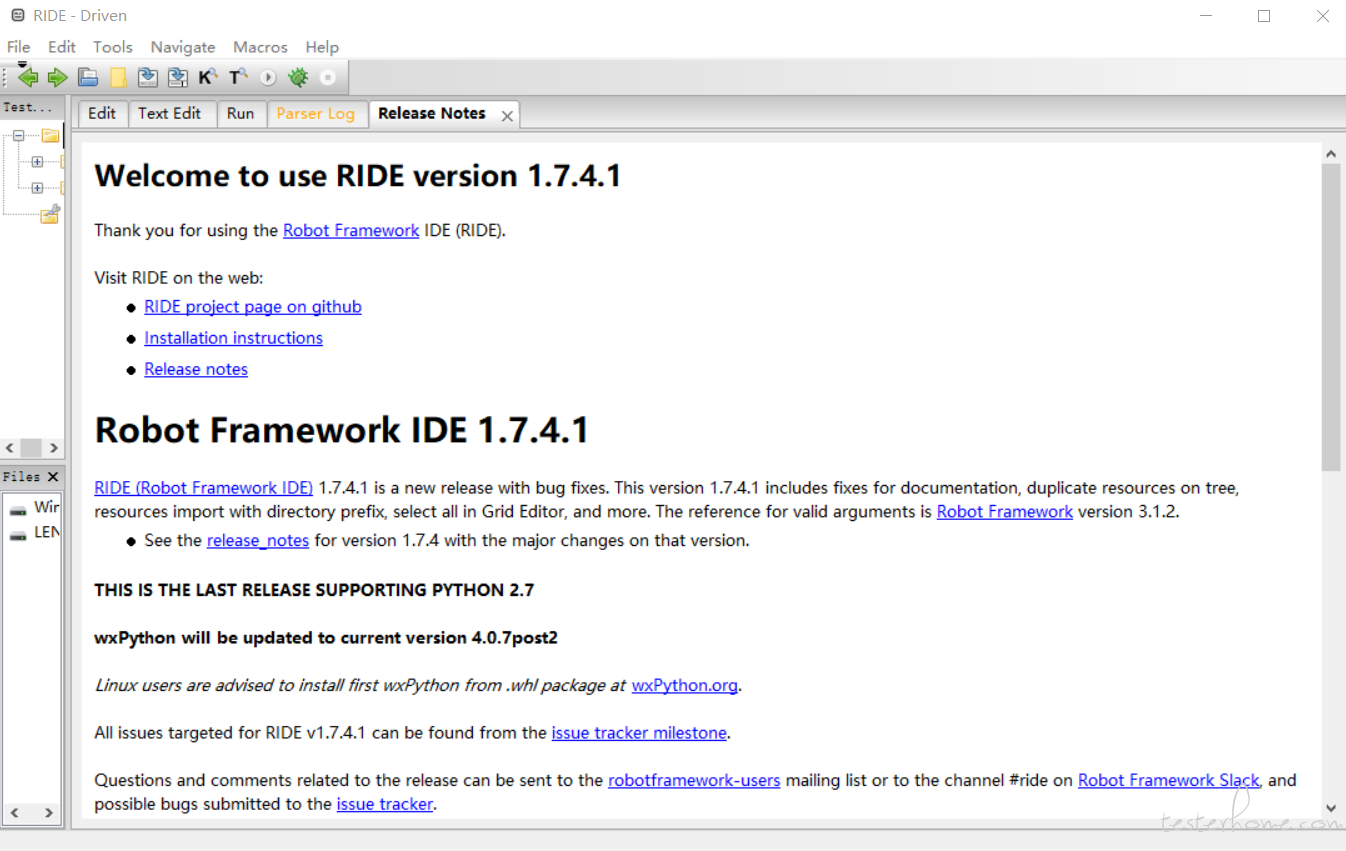This screenshot has height=851, width=1346.
Task: Open the wxPython.org link
Action: tap(685, 686)
